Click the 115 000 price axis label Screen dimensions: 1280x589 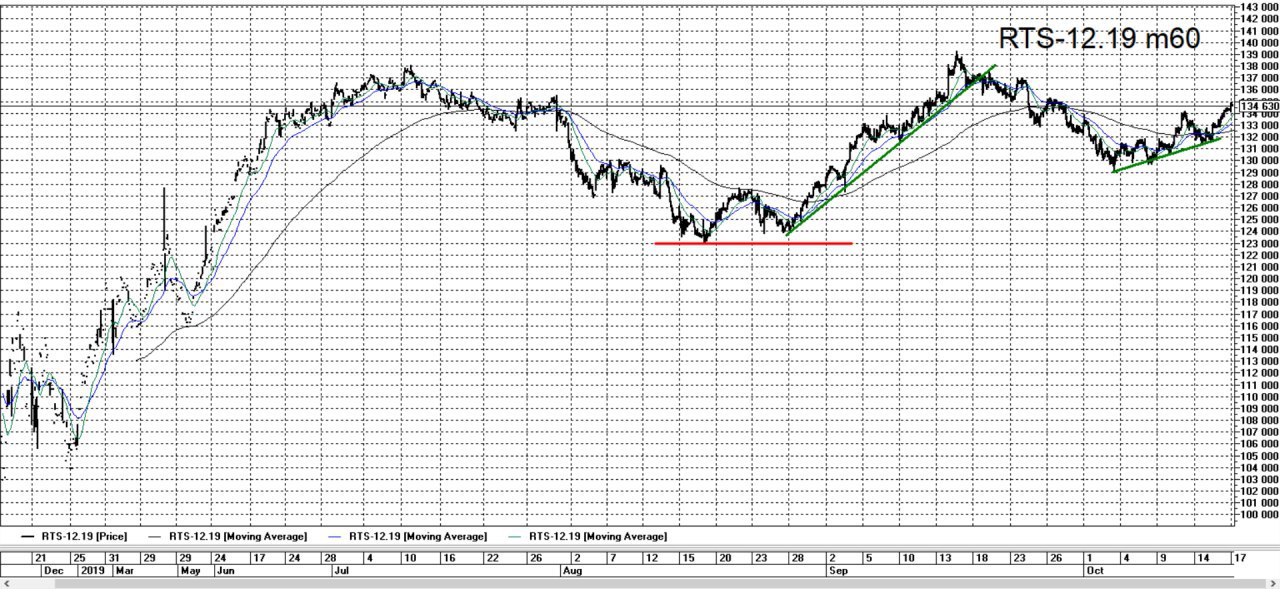(1260, 337)
